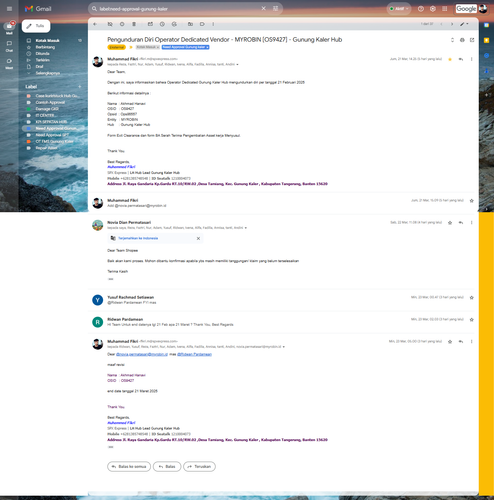Star Ridwan Pardamean's message
This screenshot has width=494, height=500.
(471, 320)
